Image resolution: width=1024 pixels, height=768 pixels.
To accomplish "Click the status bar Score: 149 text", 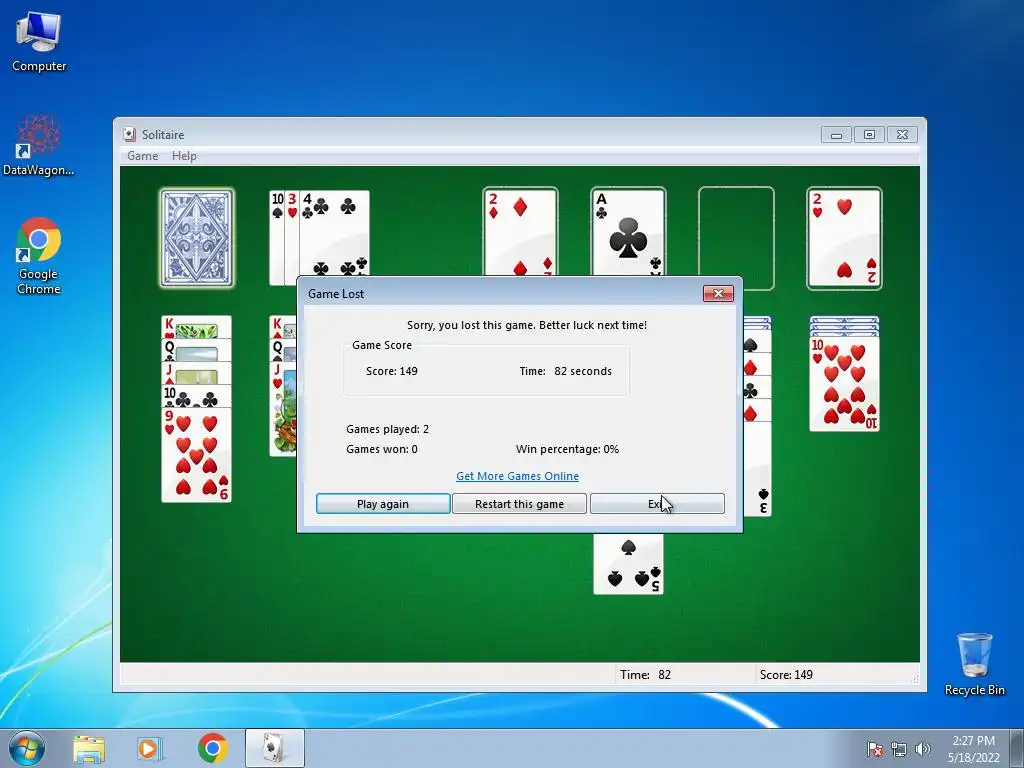I will click(786, 675).
